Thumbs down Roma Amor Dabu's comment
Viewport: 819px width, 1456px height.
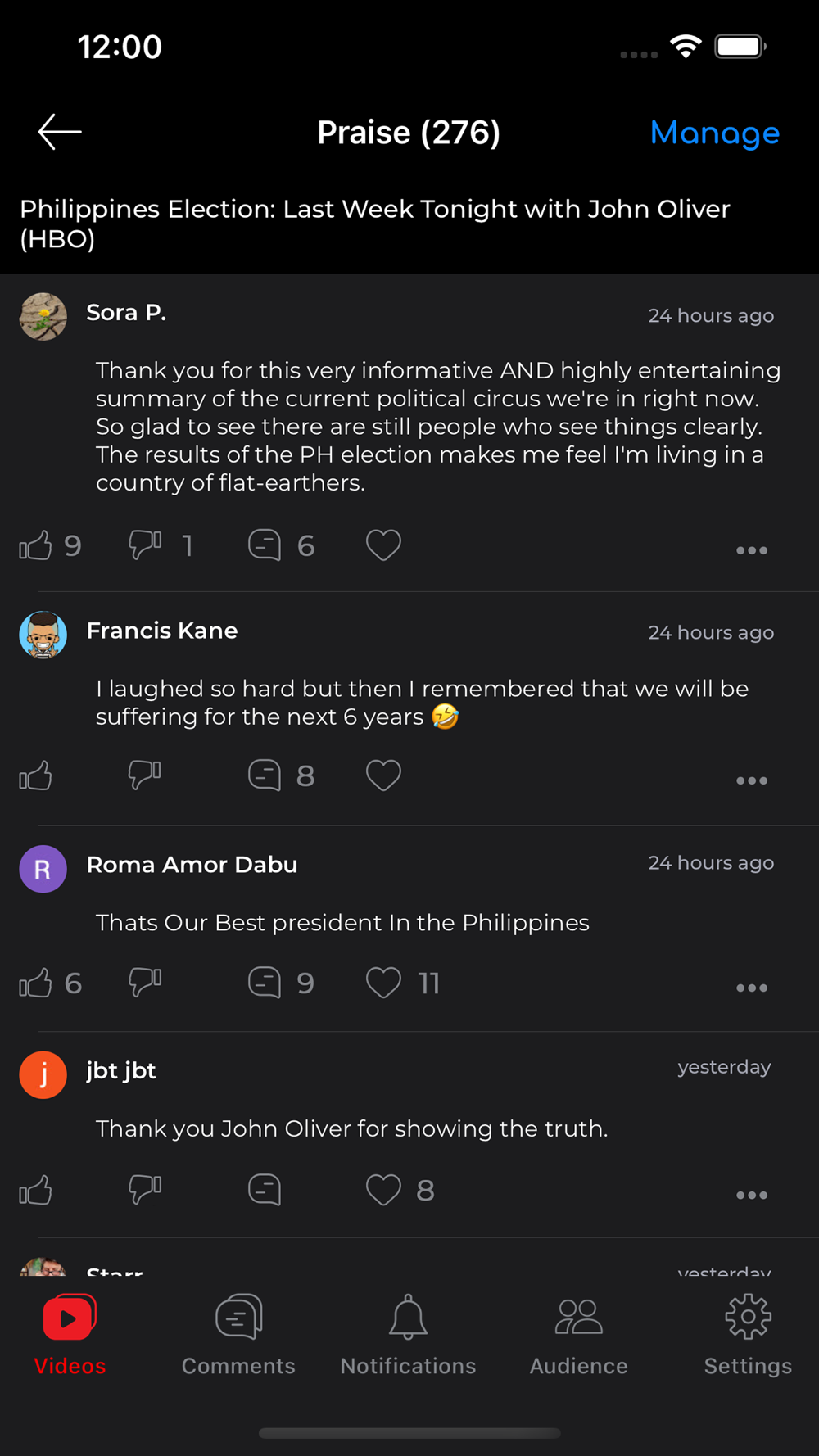[x=145, y=982]
